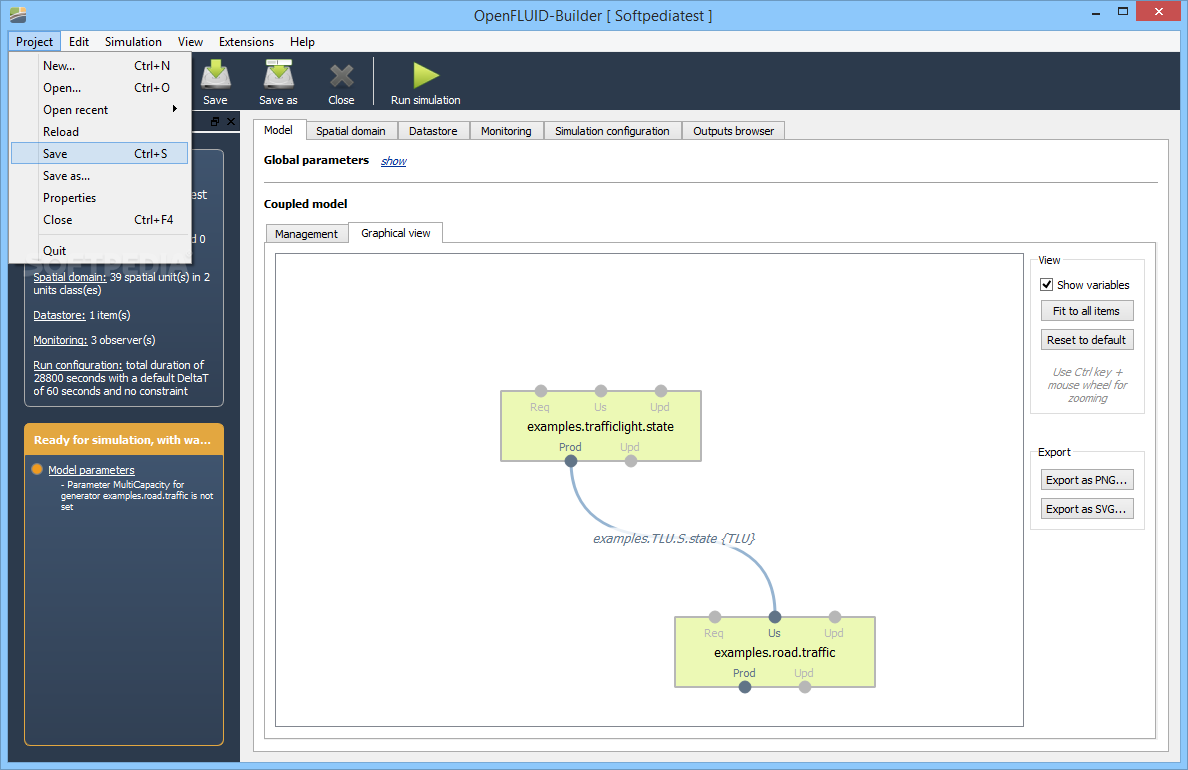The width and height of the screenshot is (1188, 770).
Task: Switch to the Outputs browser tab
Action: coord(733,131)
